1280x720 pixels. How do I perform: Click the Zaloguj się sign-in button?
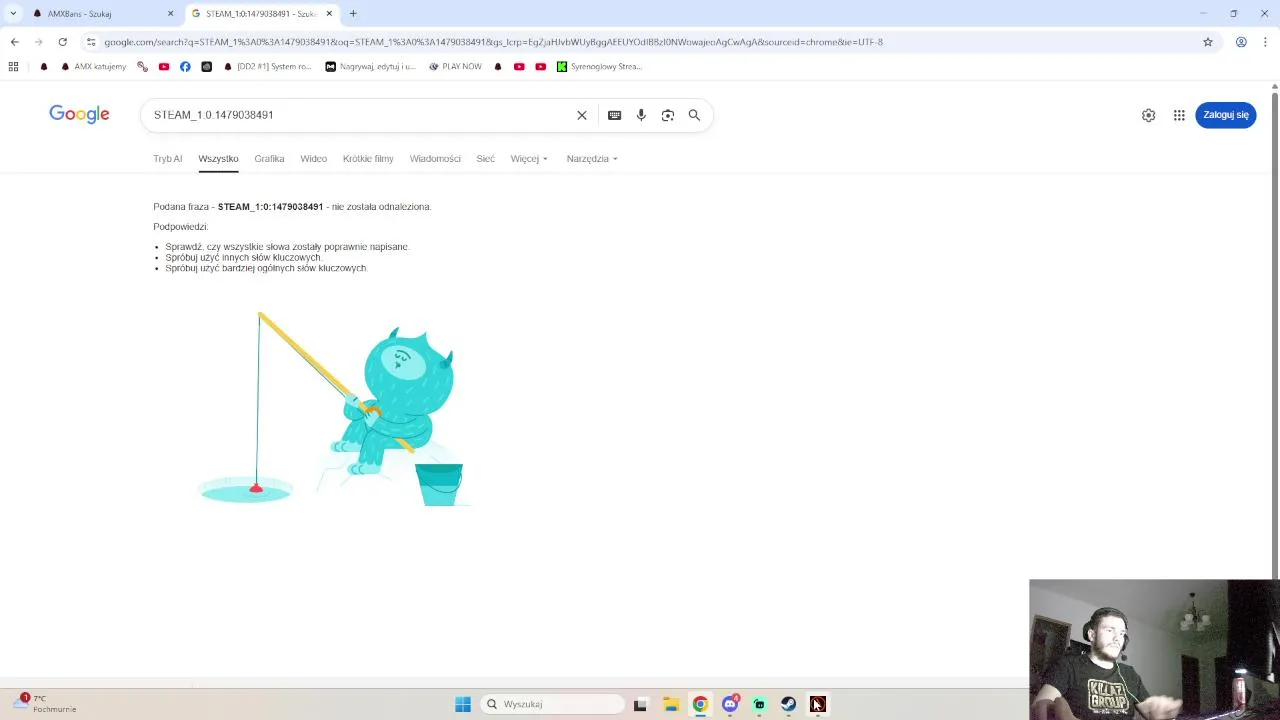(1225, 115)
